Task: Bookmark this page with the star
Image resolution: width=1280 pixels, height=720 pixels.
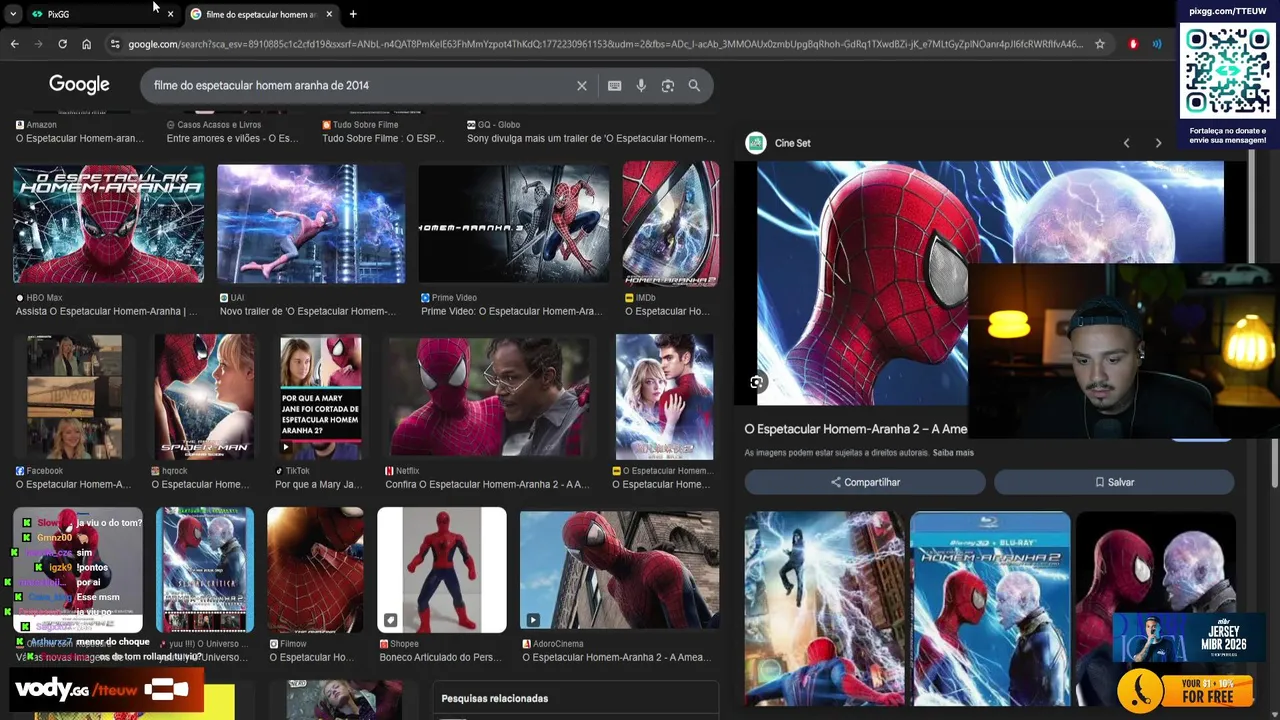Action: (x=1100, y=44)
